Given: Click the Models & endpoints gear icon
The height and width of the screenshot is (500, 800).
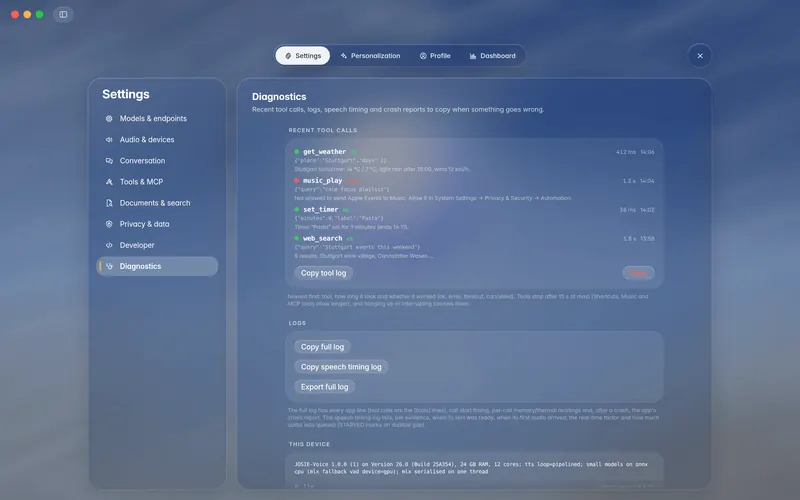Looking at the screenshot, I should pyautogui.click(x=109, y=118).
